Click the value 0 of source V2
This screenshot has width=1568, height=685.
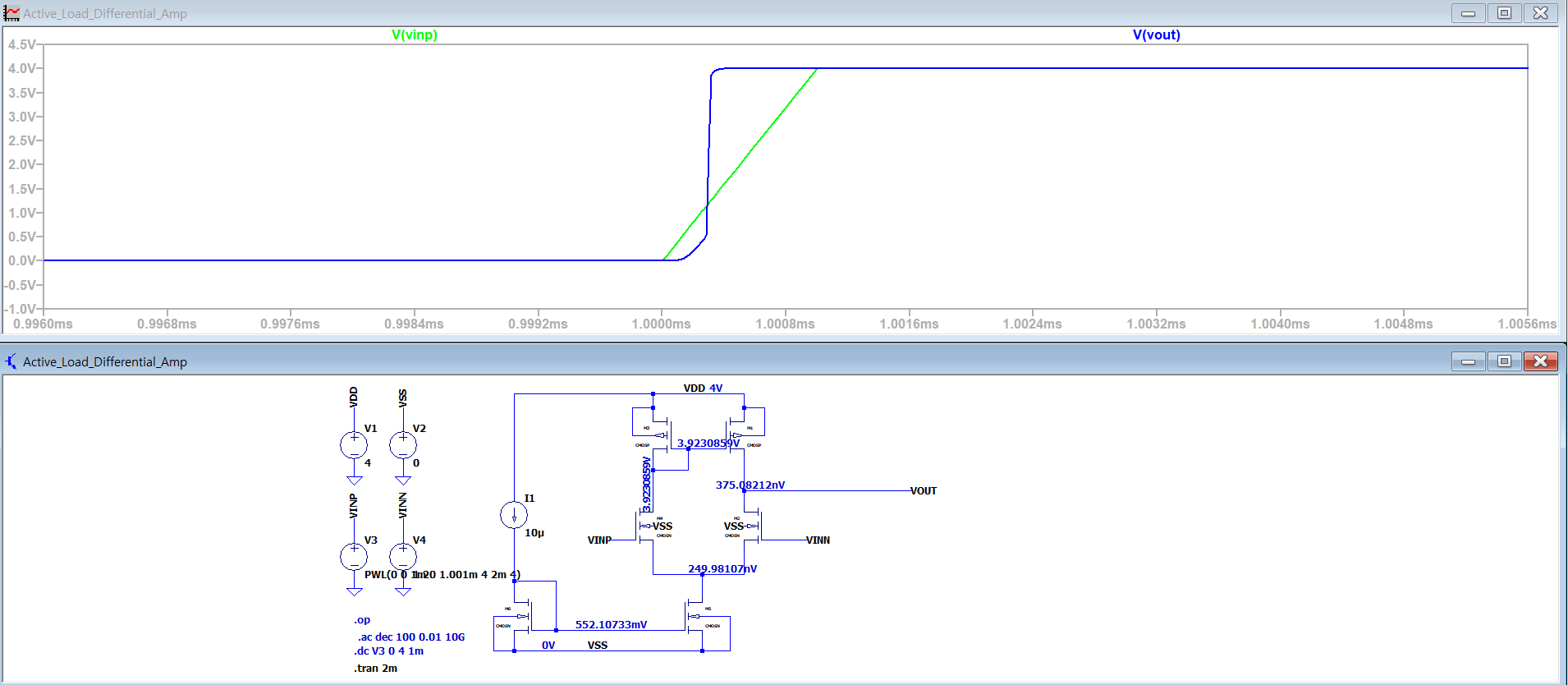click(x=416, y=462)
